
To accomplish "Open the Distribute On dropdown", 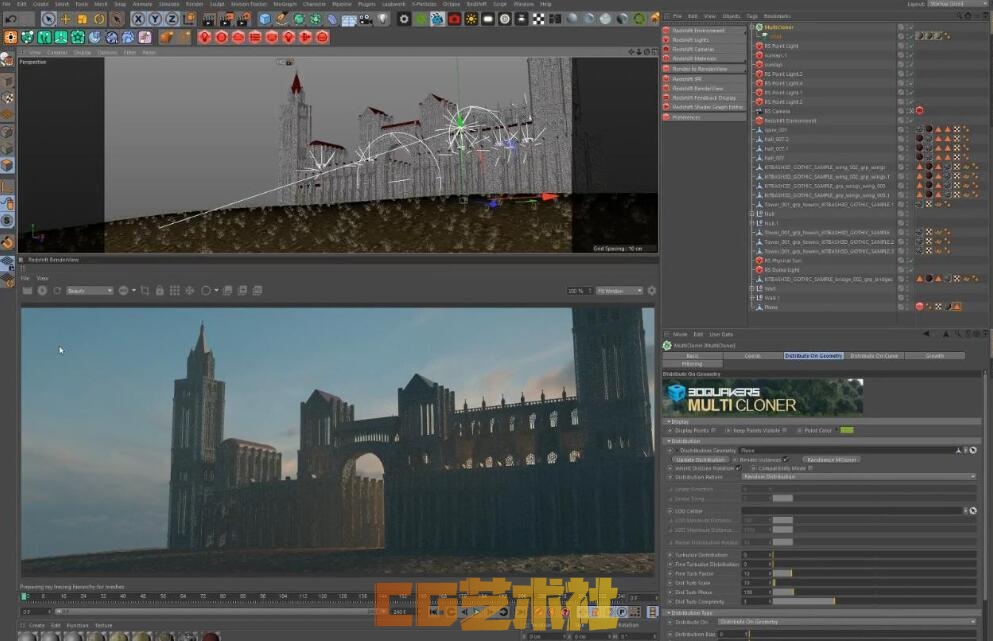I will [847, 622].
